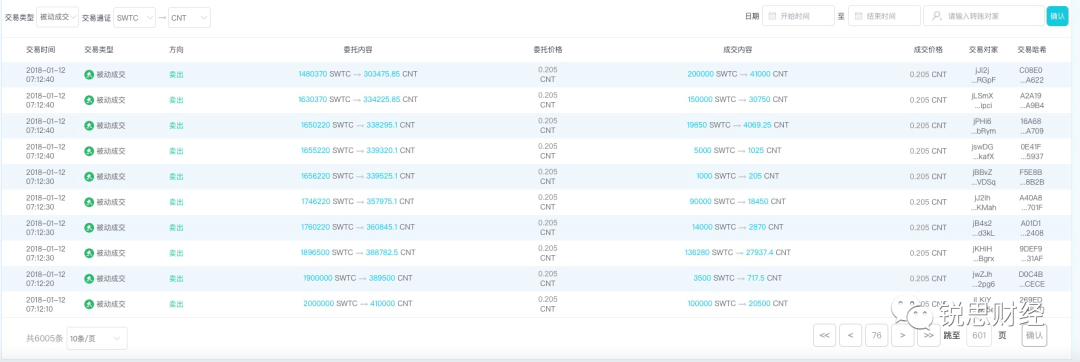Click the 开始时间 date input field
The image size is (1080, 362).
pos(798,16)
